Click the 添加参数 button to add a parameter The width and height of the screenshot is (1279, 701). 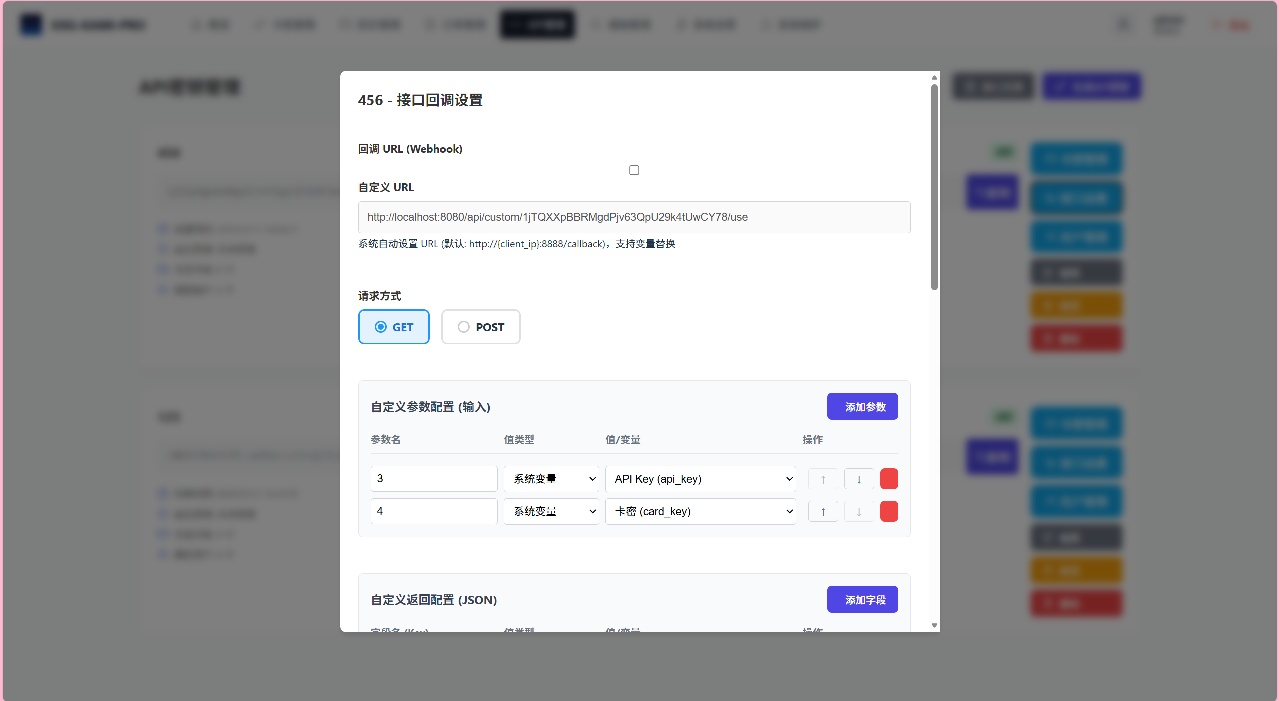click(862, 406)
